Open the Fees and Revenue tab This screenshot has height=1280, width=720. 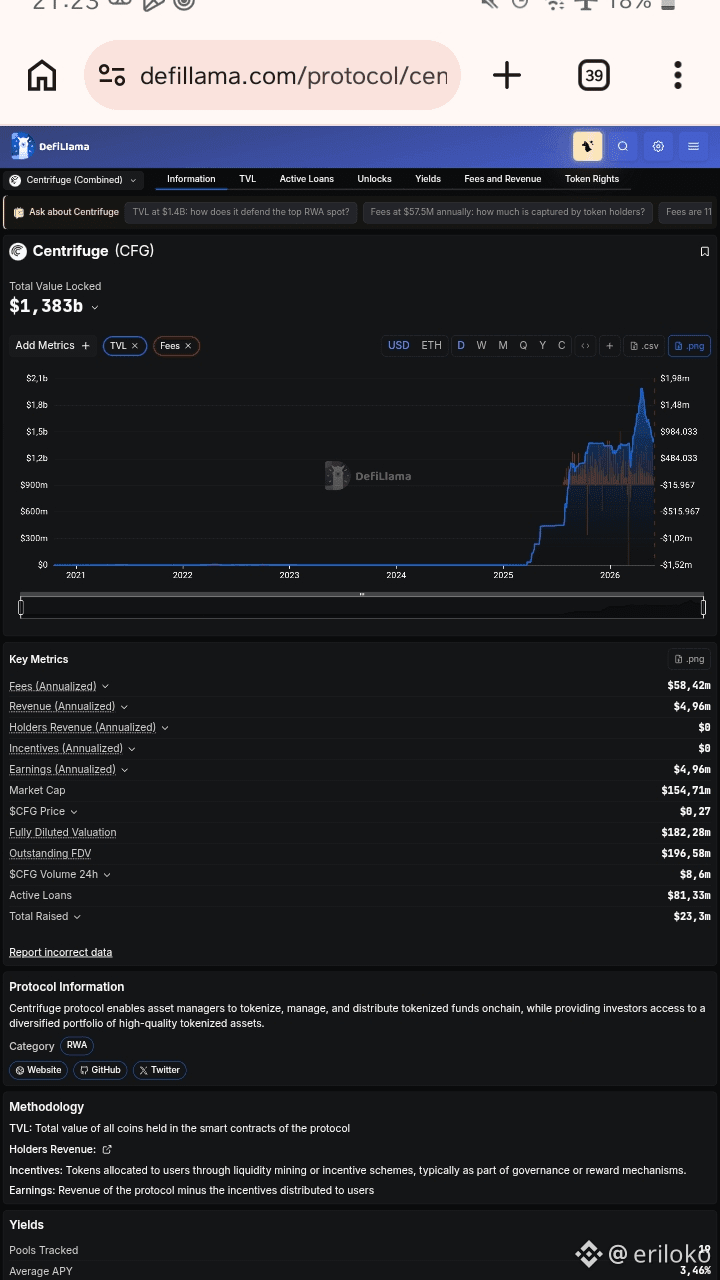(503, 179)
